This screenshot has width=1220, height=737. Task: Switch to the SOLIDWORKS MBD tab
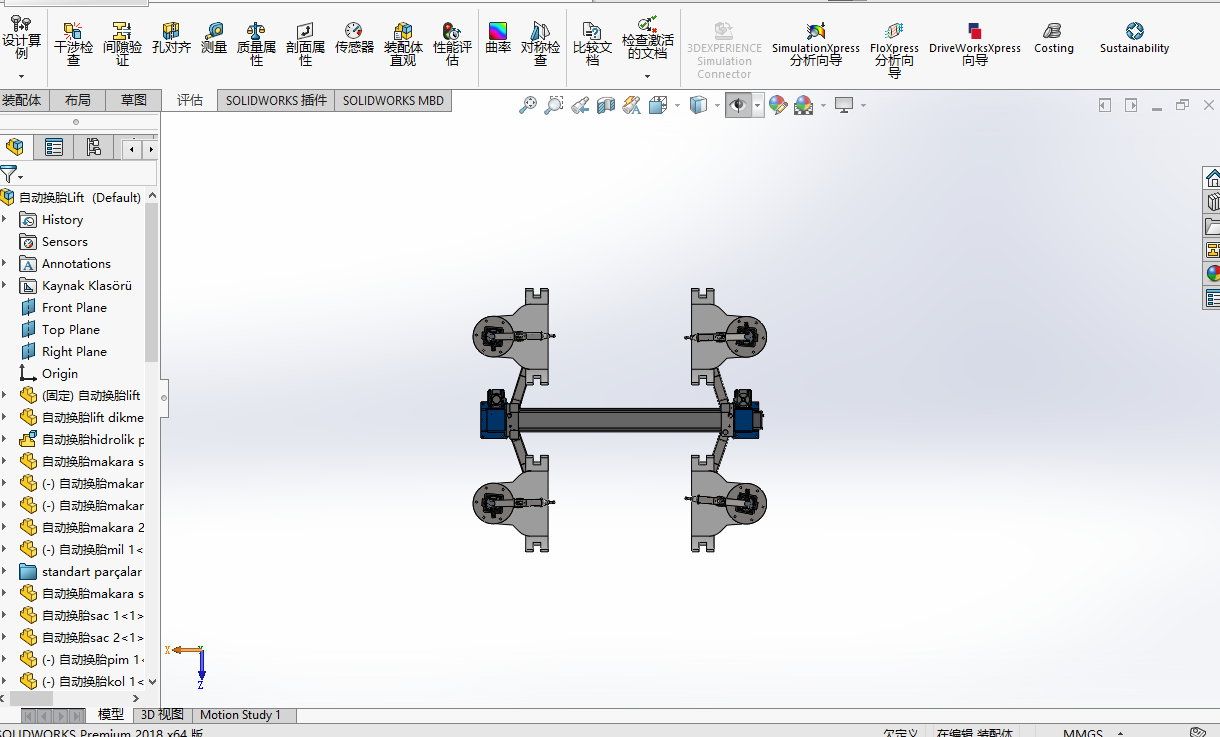tap(393, 100)
